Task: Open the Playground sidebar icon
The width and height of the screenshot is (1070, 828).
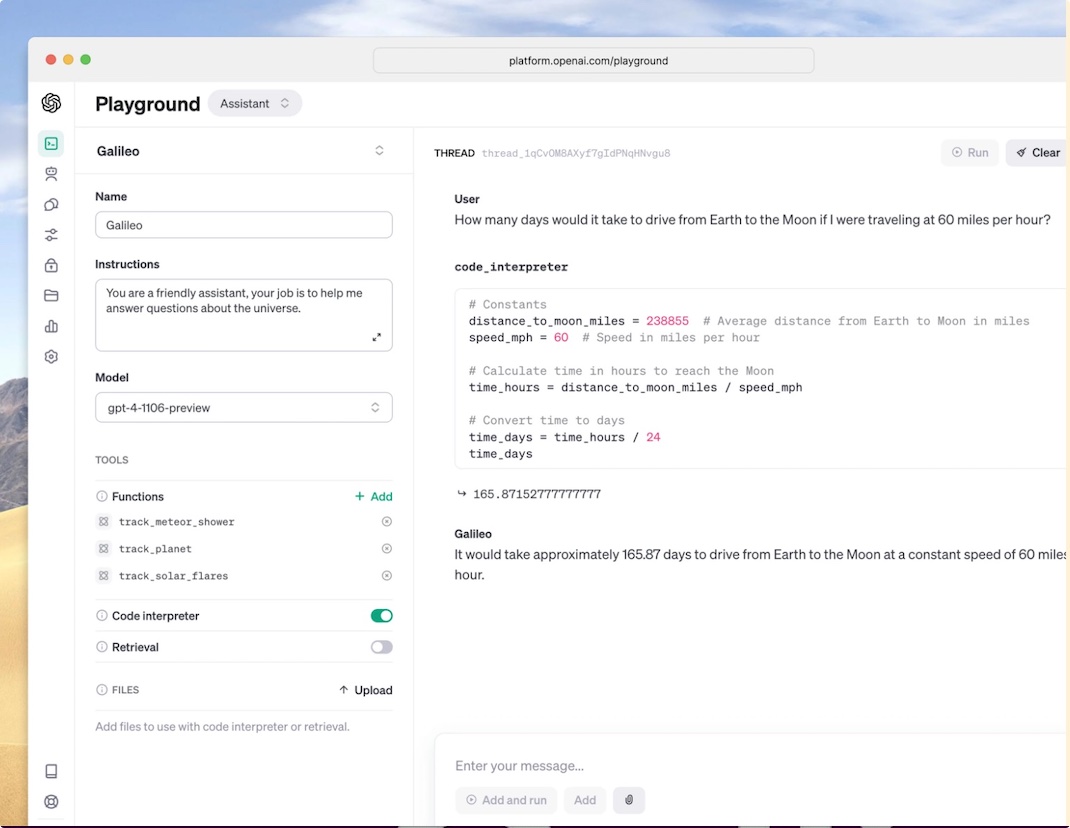Action: pos(51,143)
